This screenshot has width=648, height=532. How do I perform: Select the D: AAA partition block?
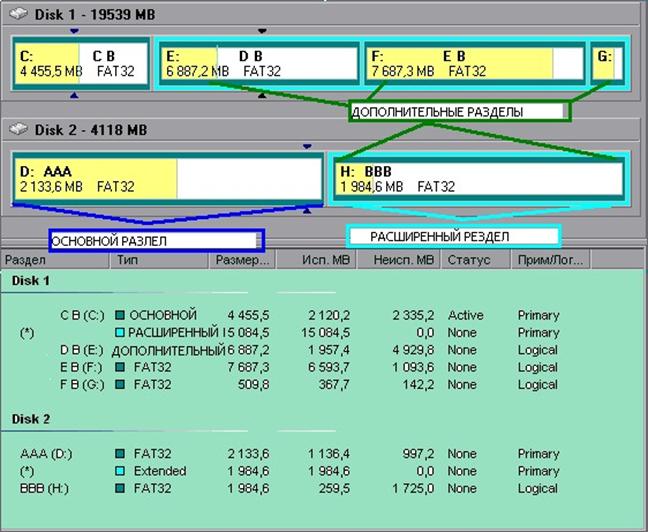[168, 179]
